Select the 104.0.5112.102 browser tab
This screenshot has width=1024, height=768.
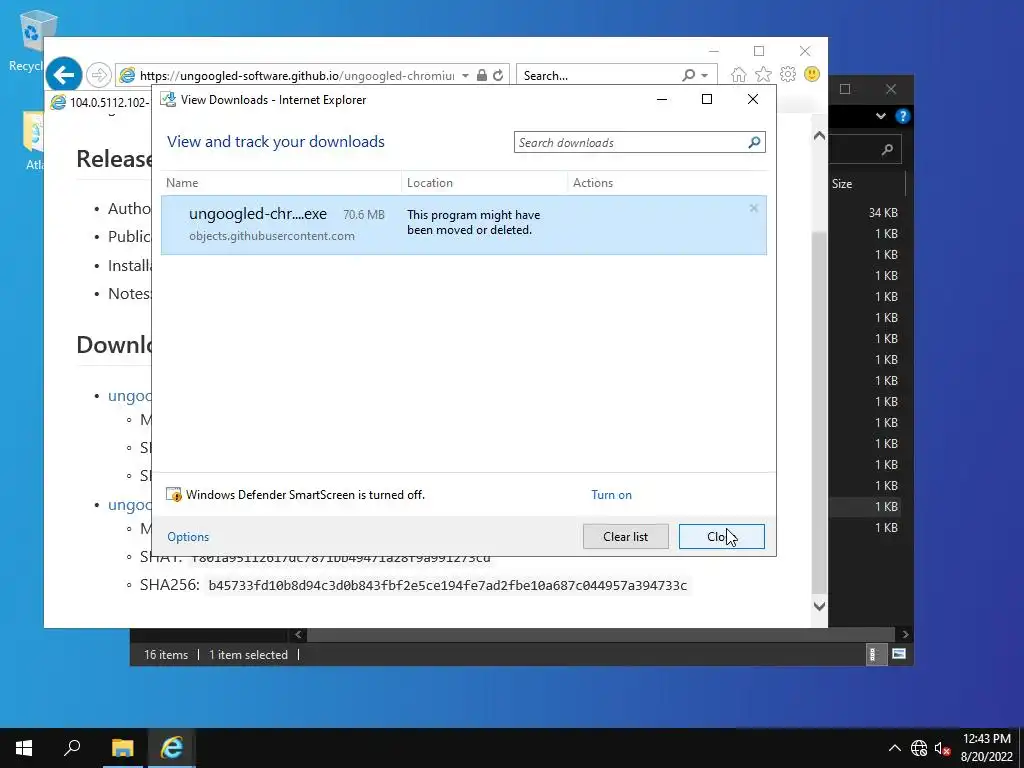pos(100,102)
